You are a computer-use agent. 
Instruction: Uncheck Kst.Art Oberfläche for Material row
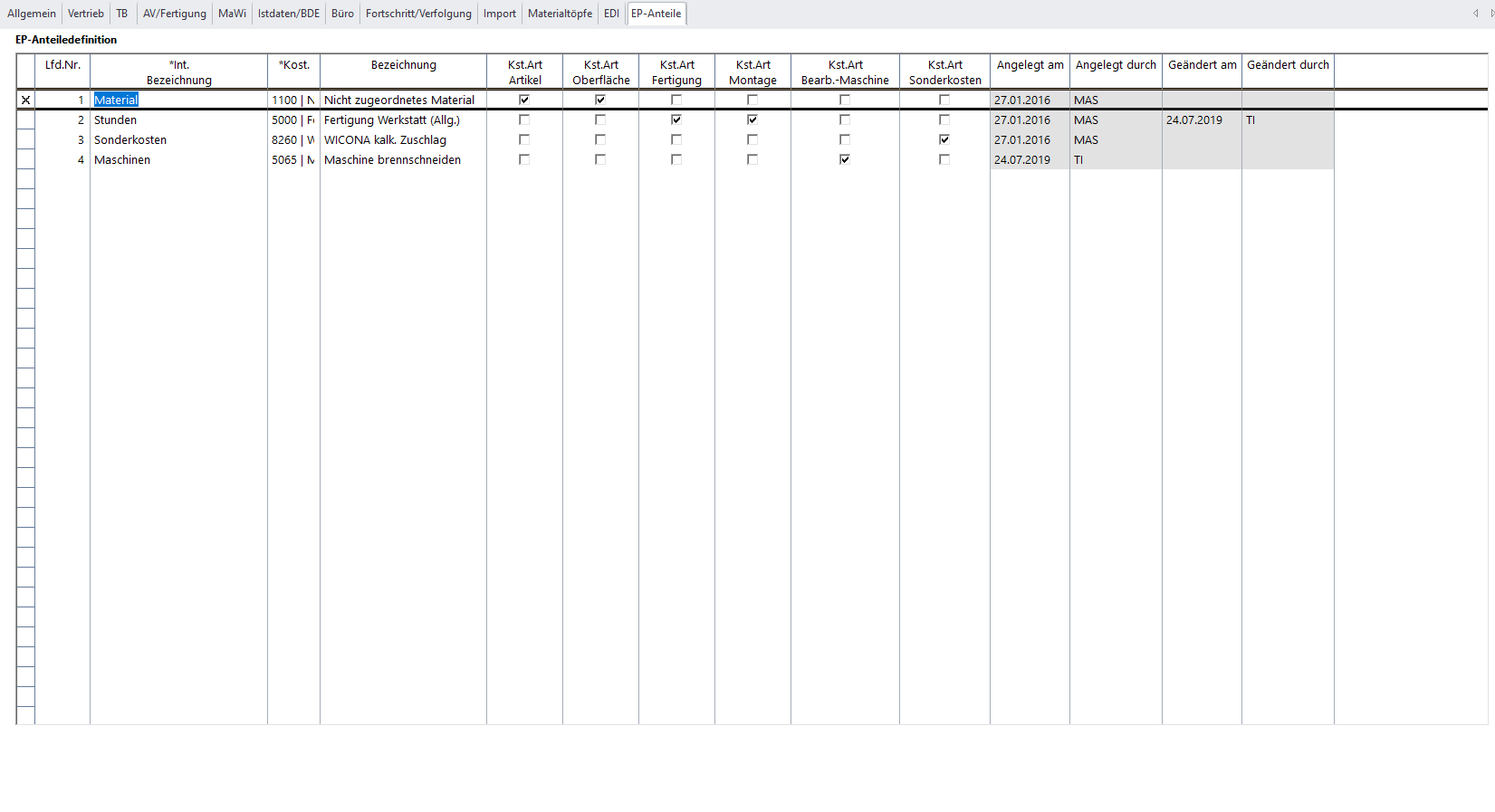point(600,100)
